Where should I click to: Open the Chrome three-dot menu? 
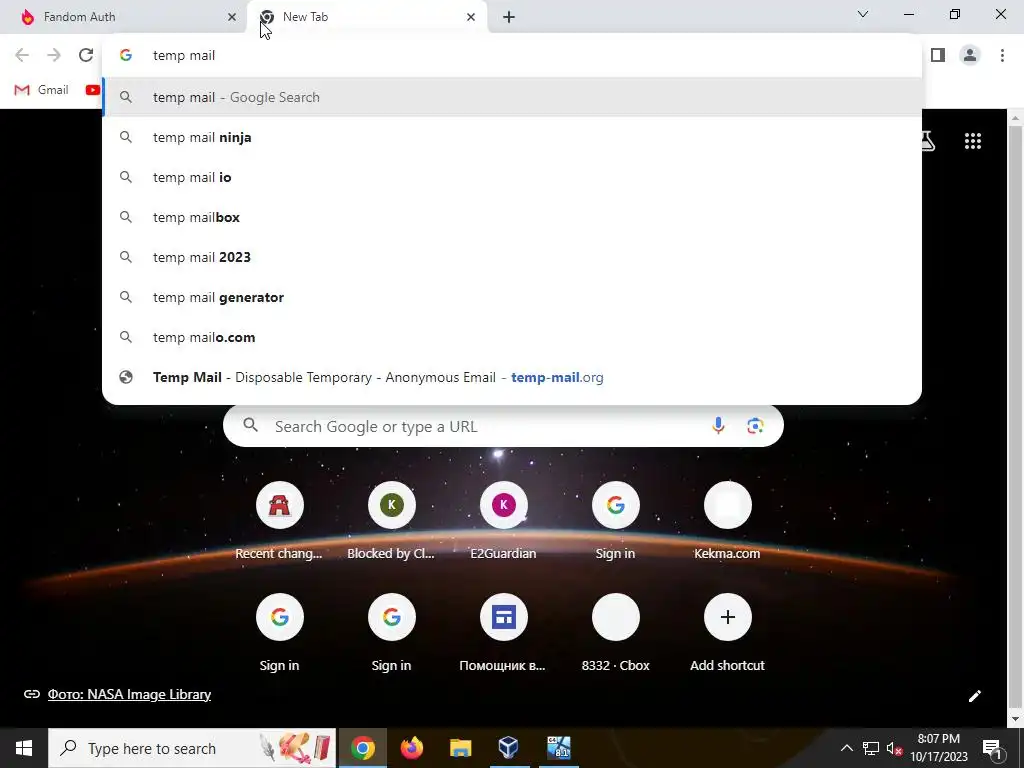[1002, 56]
